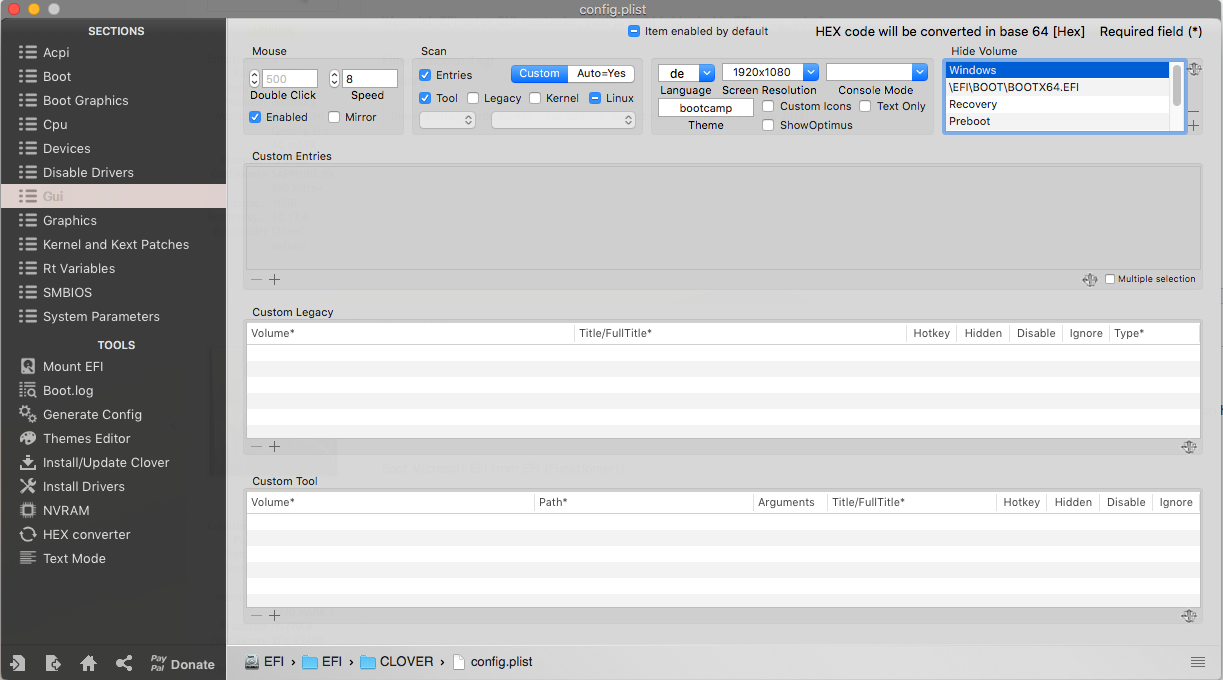
Task: Enable the Legacy scan checkbox
Action: click(473, 98)
